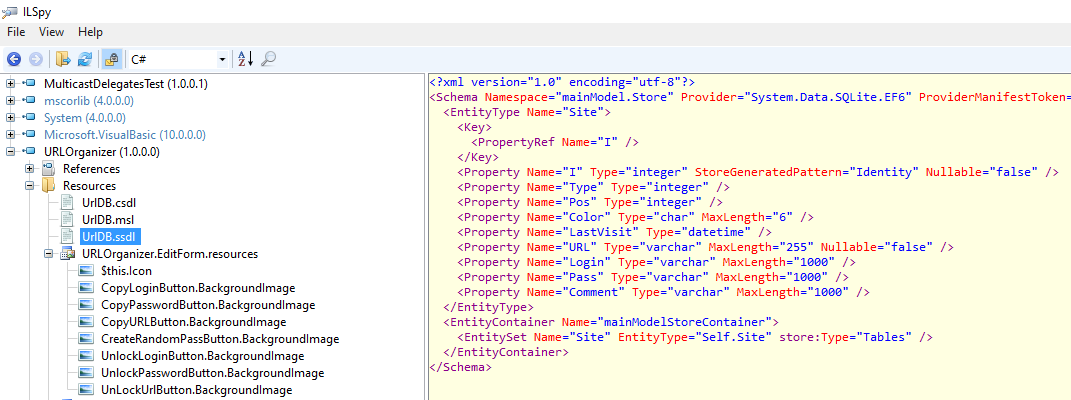Select System (4.0.0.0) assembly

[85, 118]
